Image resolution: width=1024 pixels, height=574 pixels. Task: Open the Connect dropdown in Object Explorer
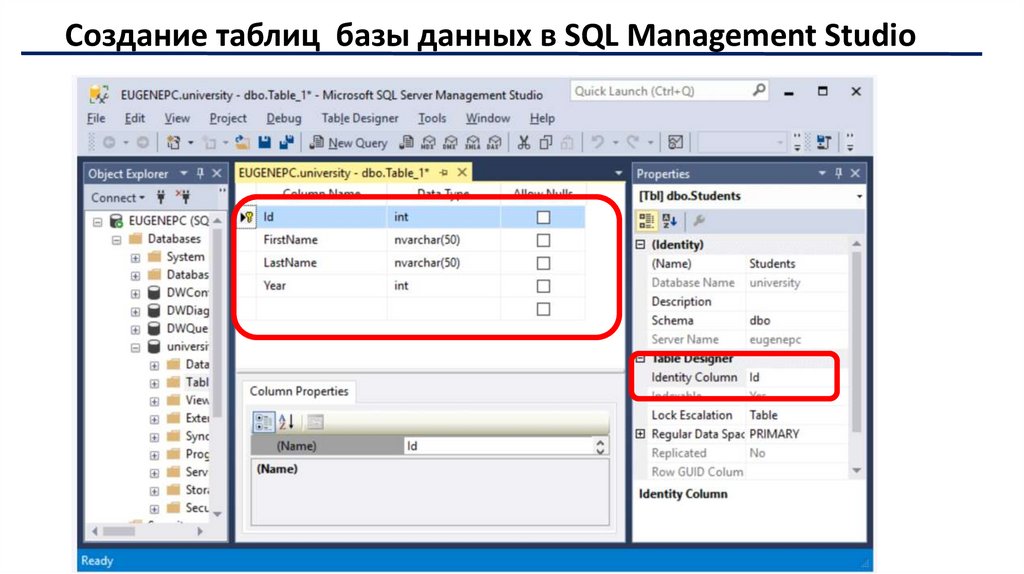click(x=118, y=197)
